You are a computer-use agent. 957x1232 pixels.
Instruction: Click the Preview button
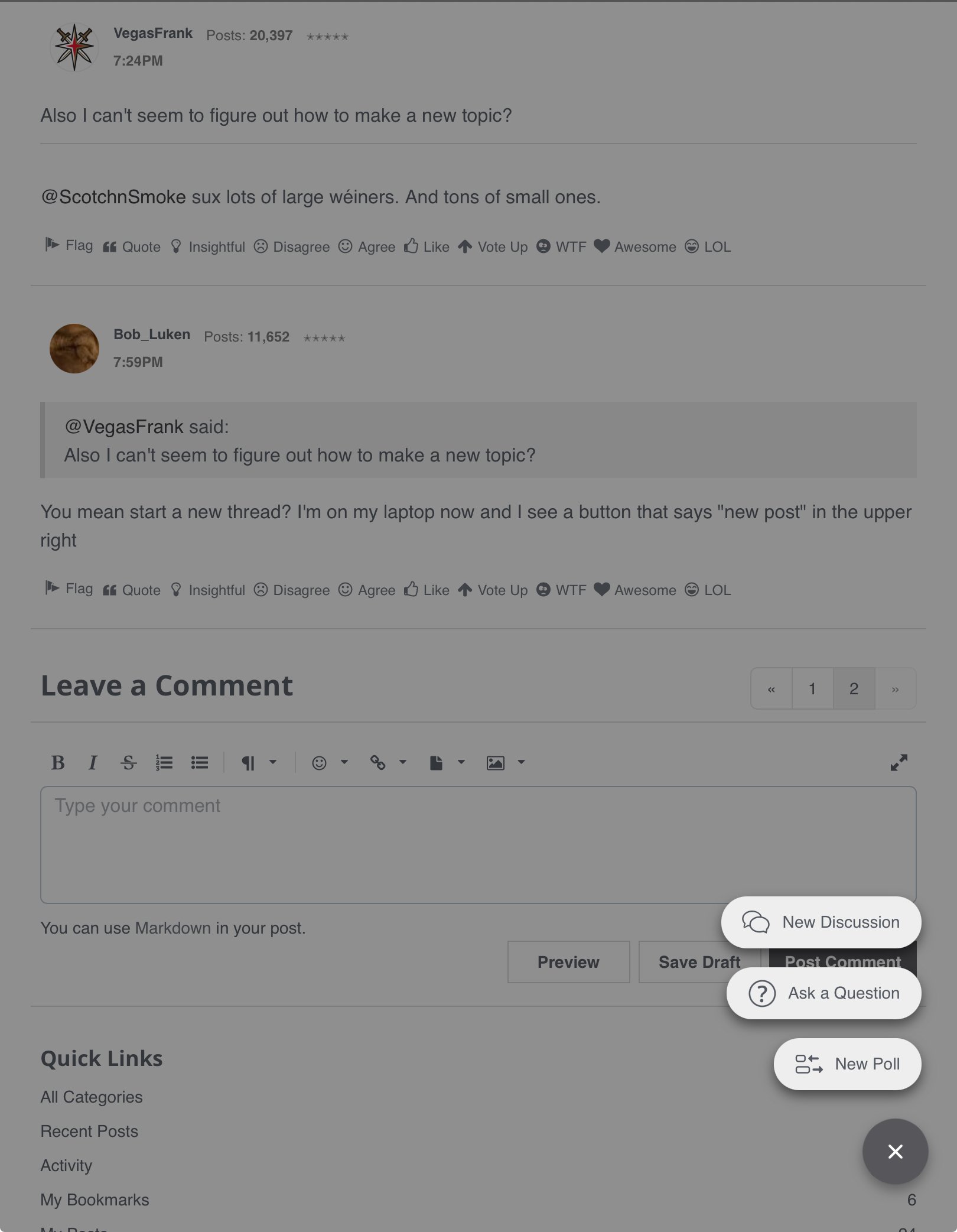pyautogui.click(x=568, y=962)
